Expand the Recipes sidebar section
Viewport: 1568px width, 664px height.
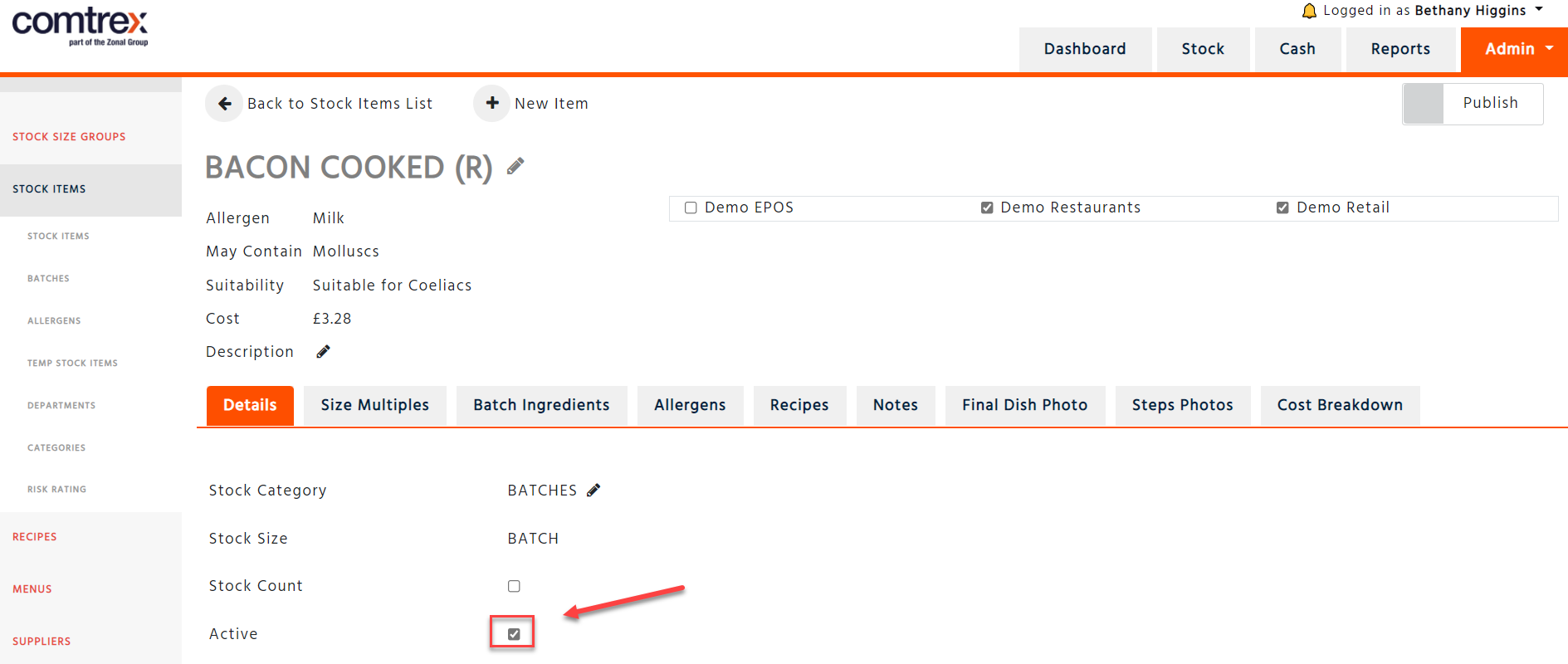(x=35, y=537)
